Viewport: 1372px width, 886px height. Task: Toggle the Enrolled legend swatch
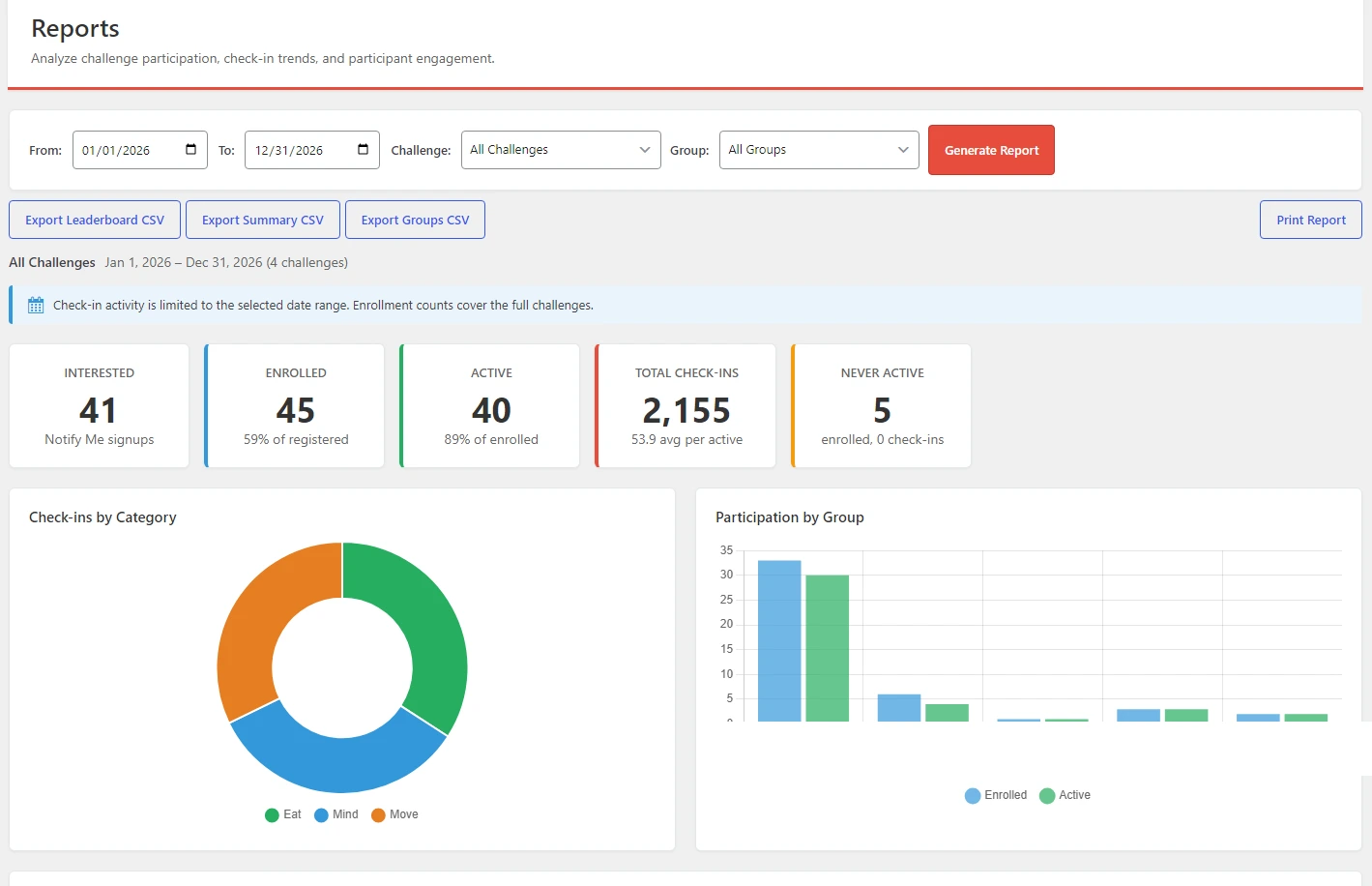tap(973, 795)
